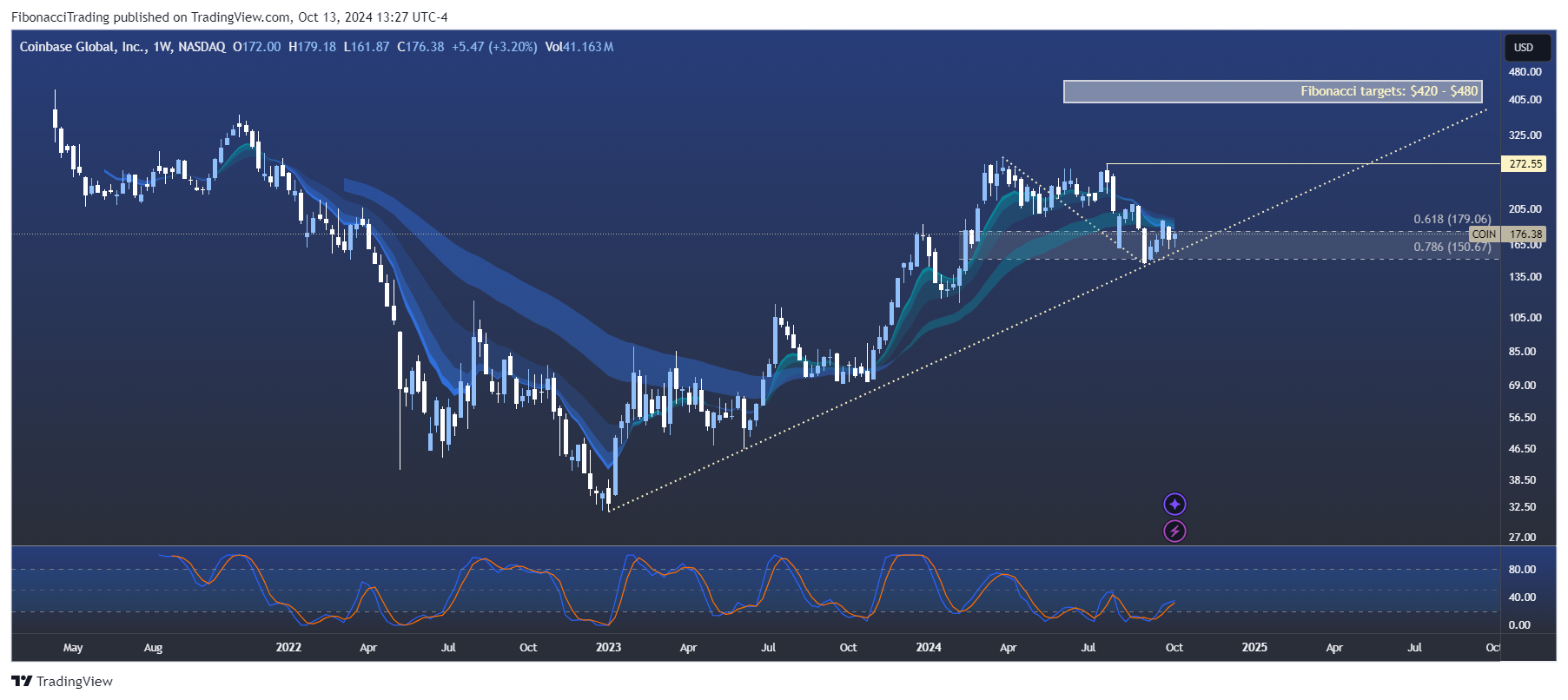Click the 205.00 price scale label
The height and width of the screenshot is (700, 1568).
1525,209
